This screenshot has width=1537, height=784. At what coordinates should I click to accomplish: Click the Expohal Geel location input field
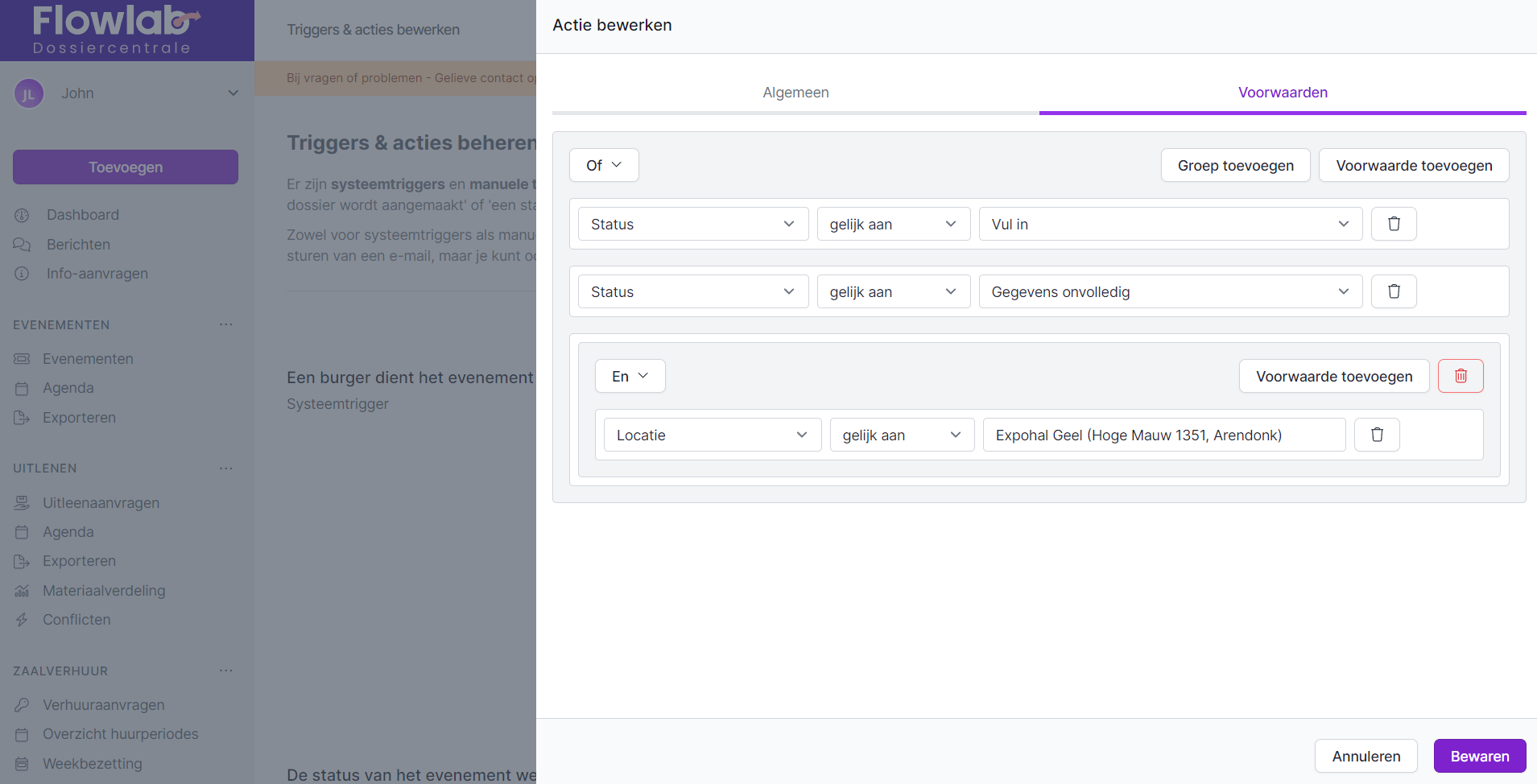(1163, 435)
